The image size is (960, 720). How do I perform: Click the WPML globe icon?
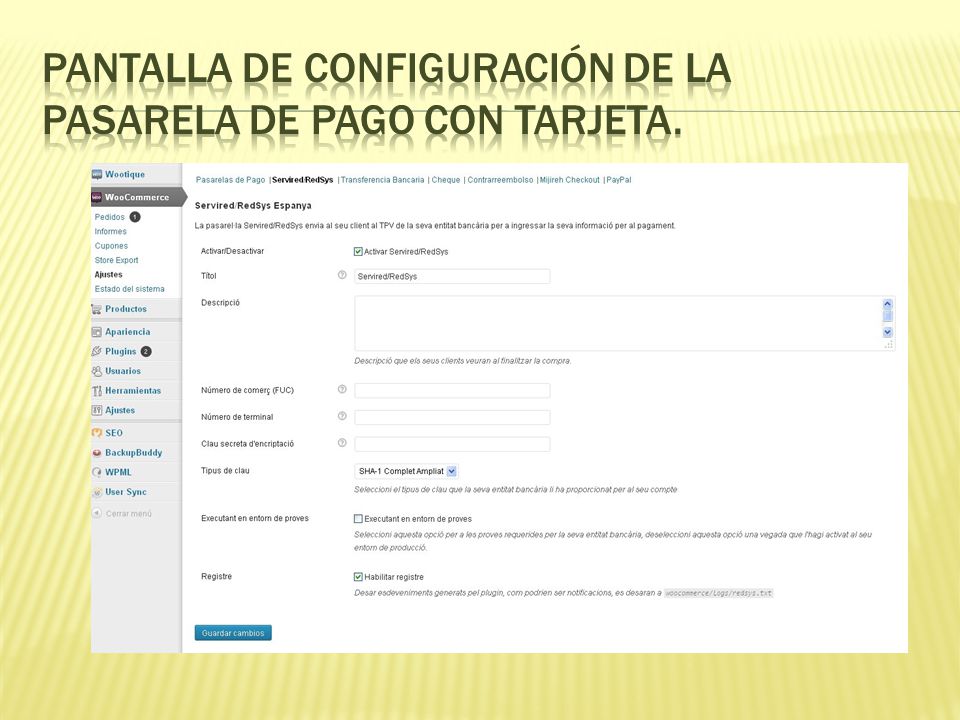pos(97,473)
